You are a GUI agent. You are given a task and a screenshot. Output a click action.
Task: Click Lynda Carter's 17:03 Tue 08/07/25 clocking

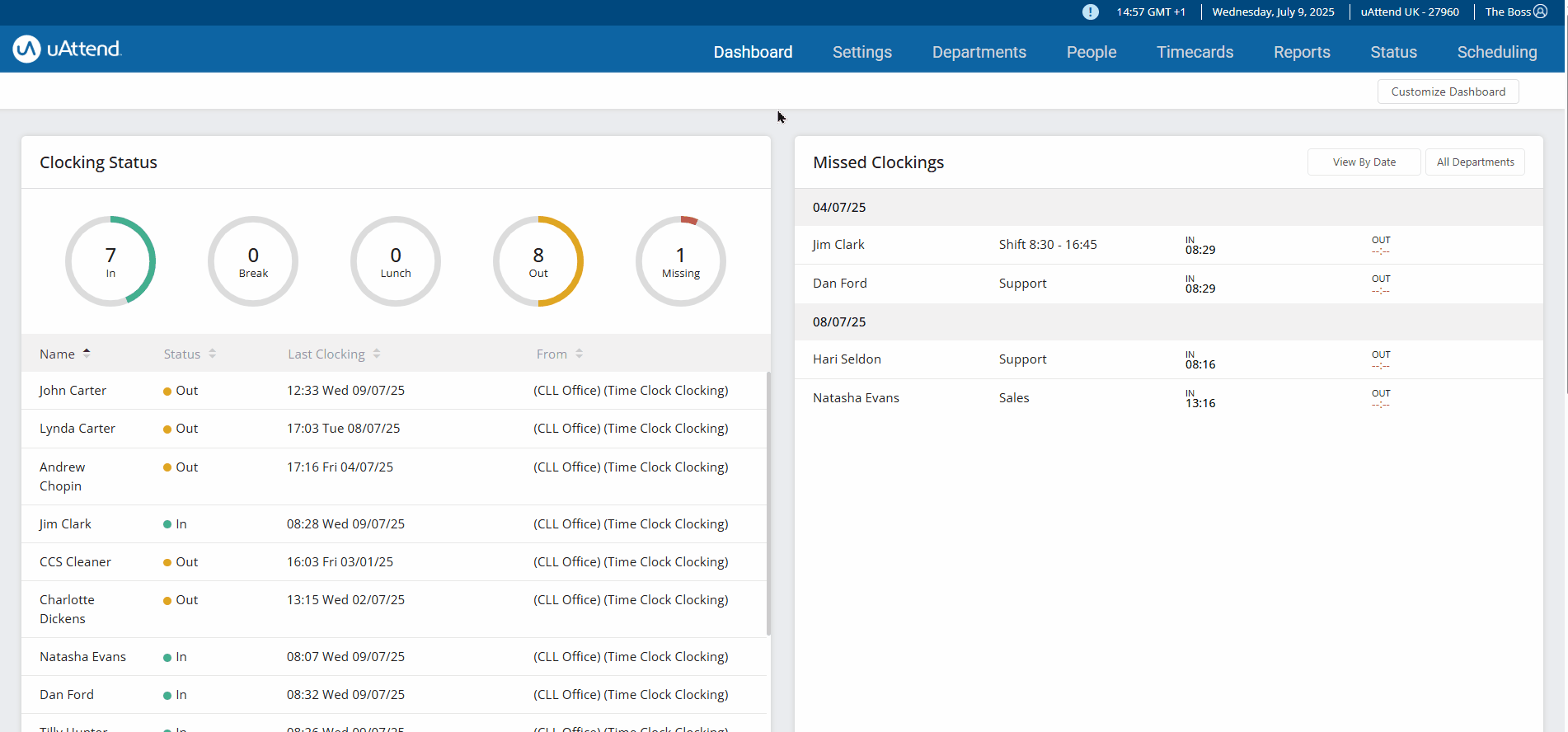[x=343, y=429]
